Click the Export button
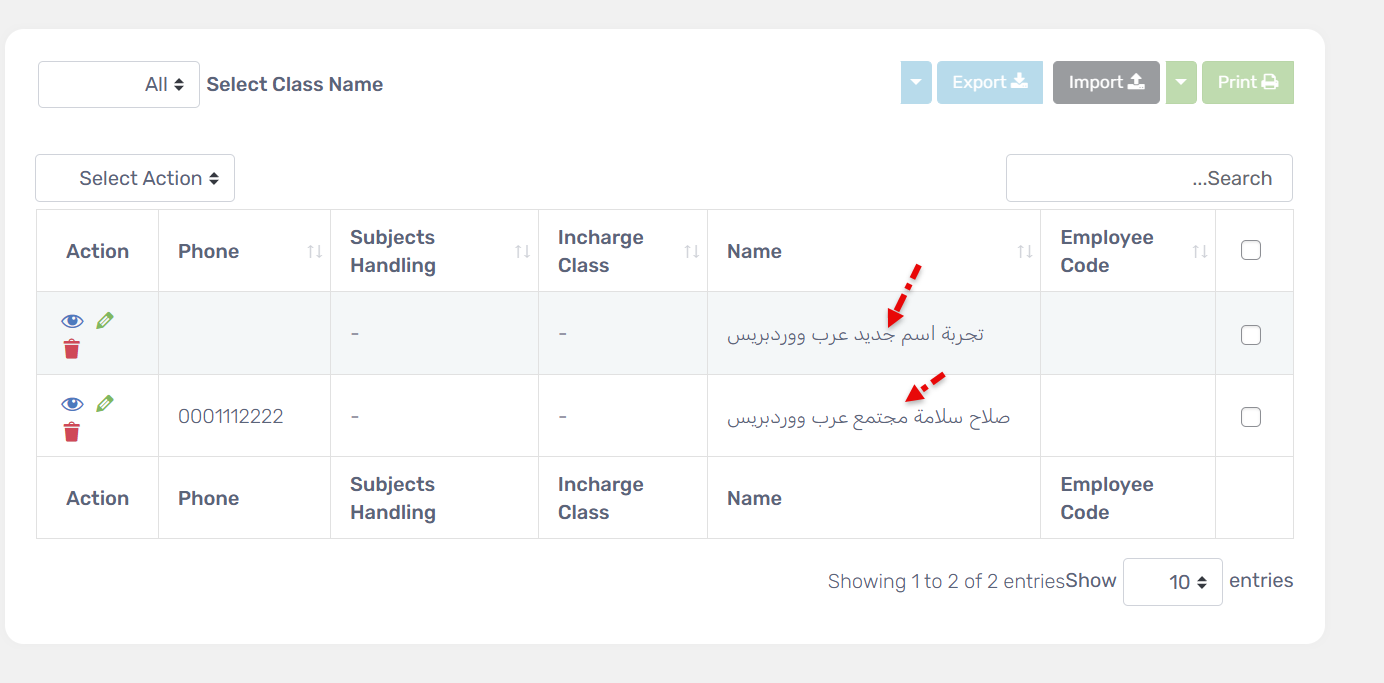 point(989,82)
